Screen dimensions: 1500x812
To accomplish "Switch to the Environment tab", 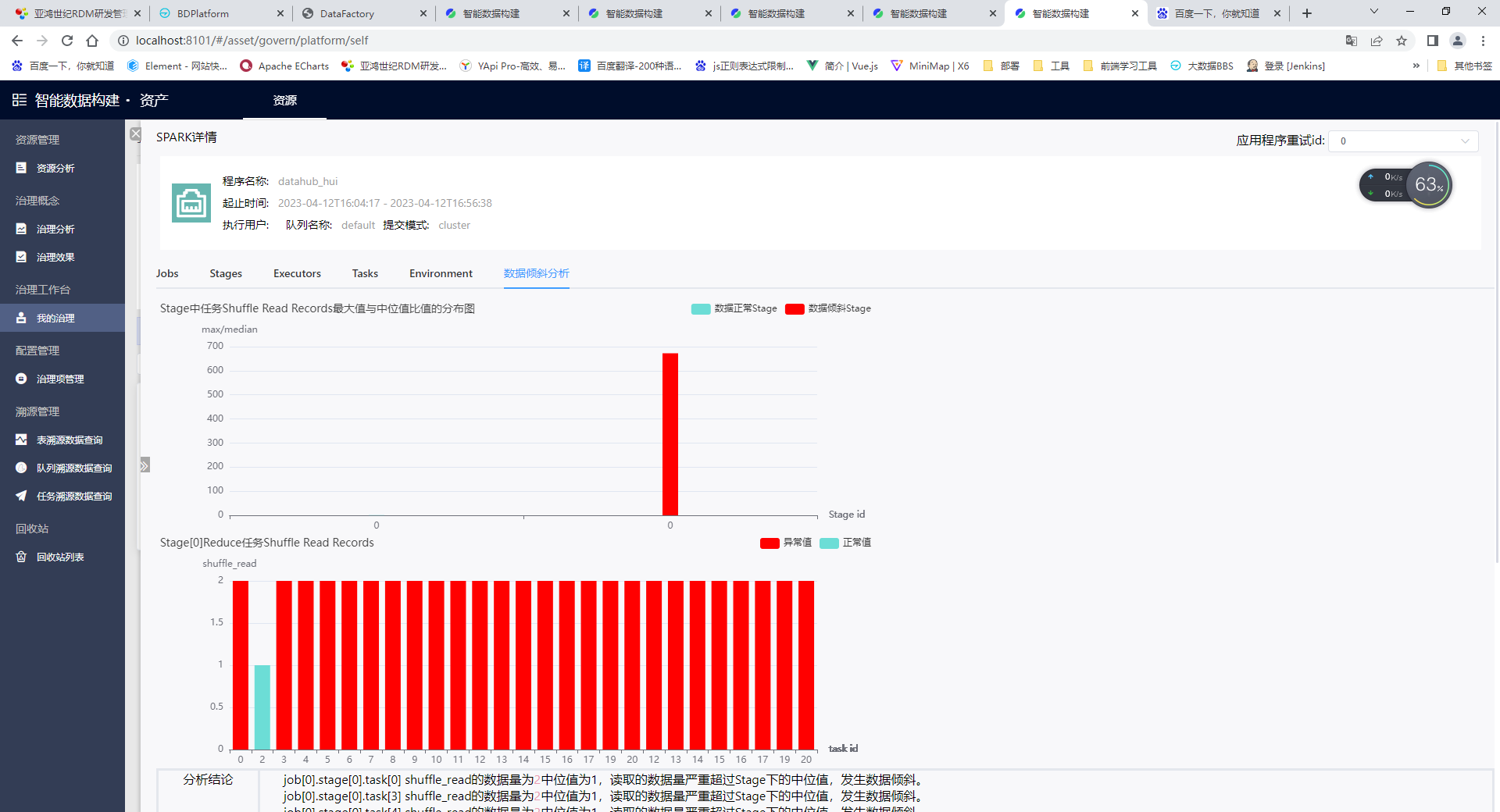I will pos(441,273).
